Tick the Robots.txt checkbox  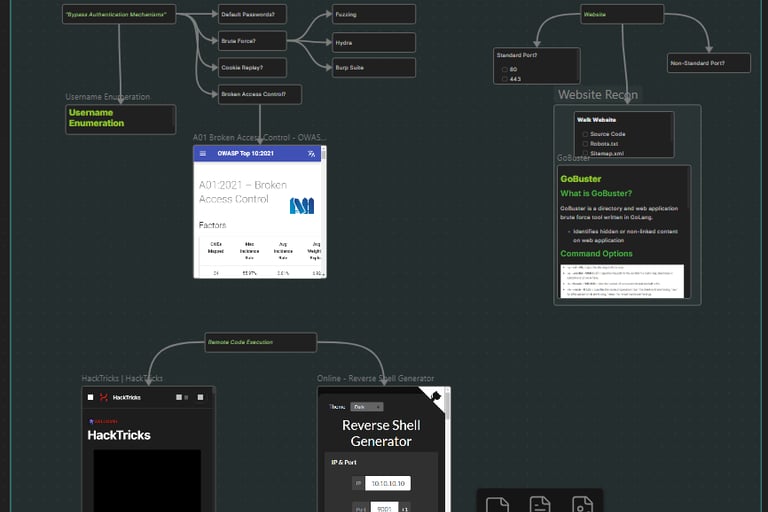pos(585,144)
